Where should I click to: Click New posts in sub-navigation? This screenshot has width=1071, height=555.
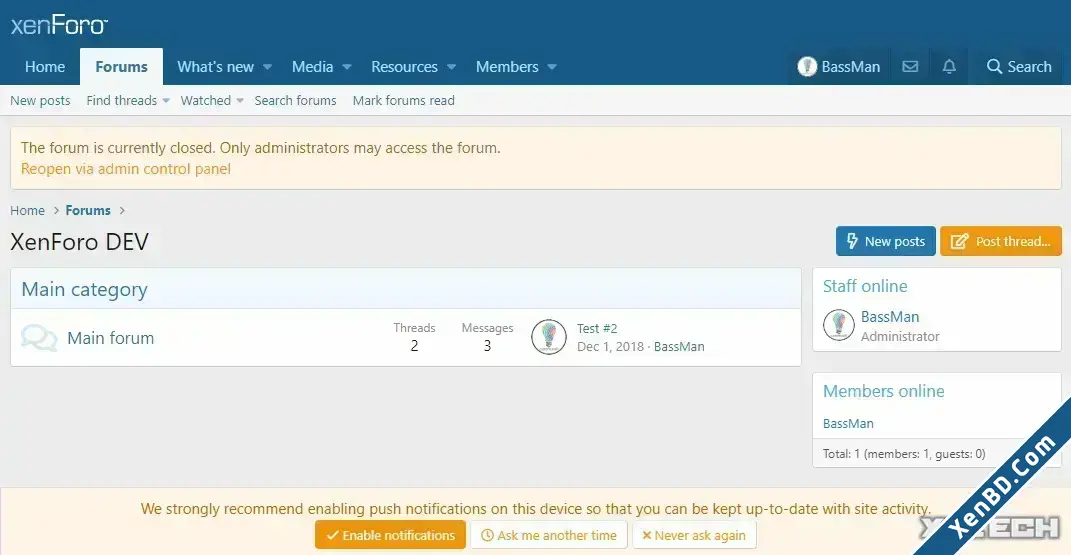pyautogui.click(x=40, y=100)
